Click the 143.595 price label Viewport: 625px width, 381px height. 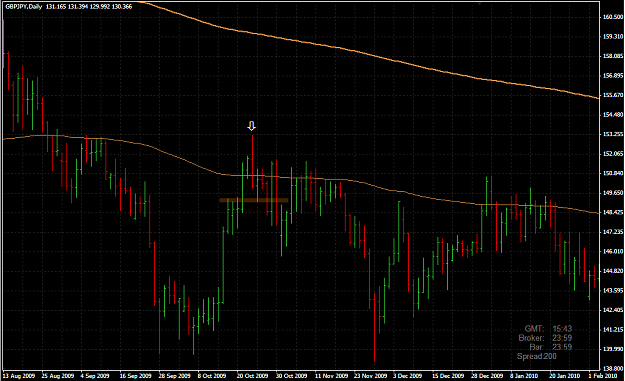click(613, 290)
